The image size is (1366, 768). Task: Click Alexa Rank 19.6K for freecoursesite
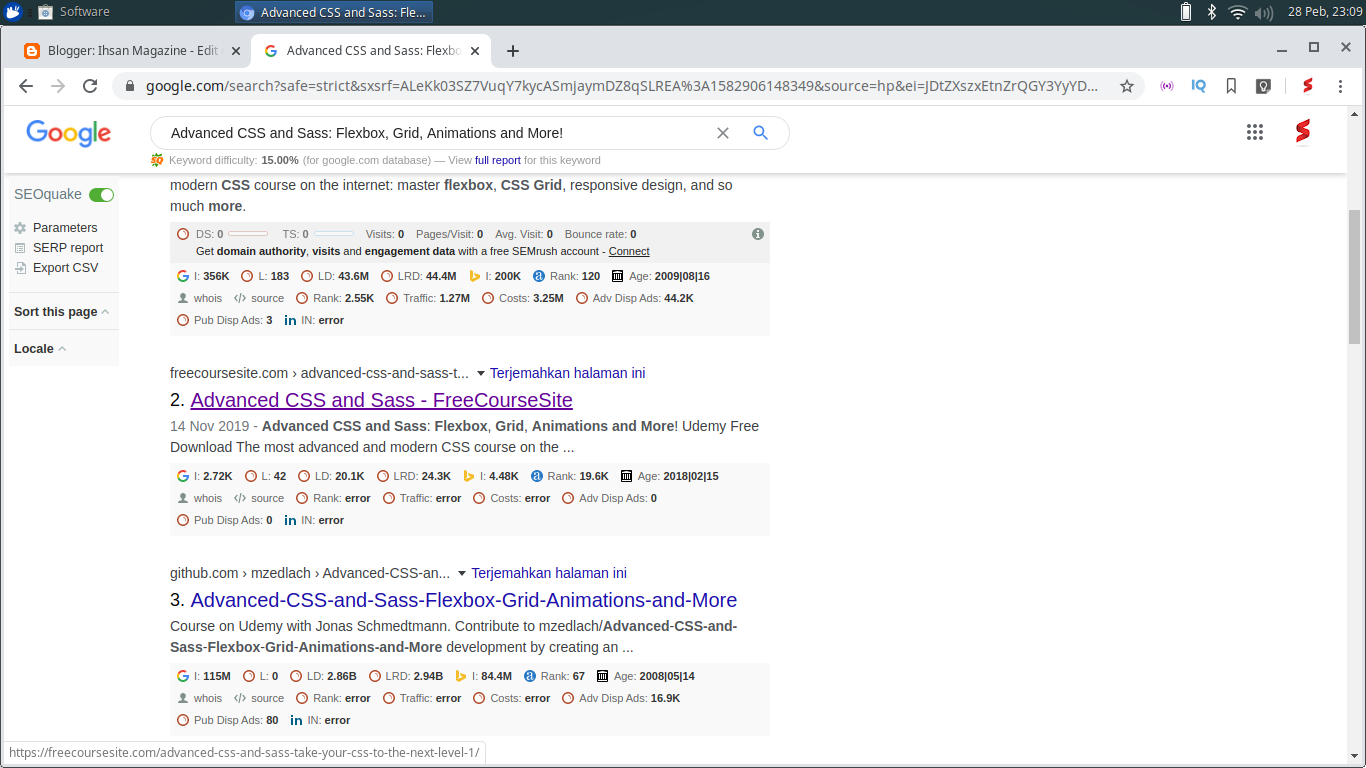point(593,476)
